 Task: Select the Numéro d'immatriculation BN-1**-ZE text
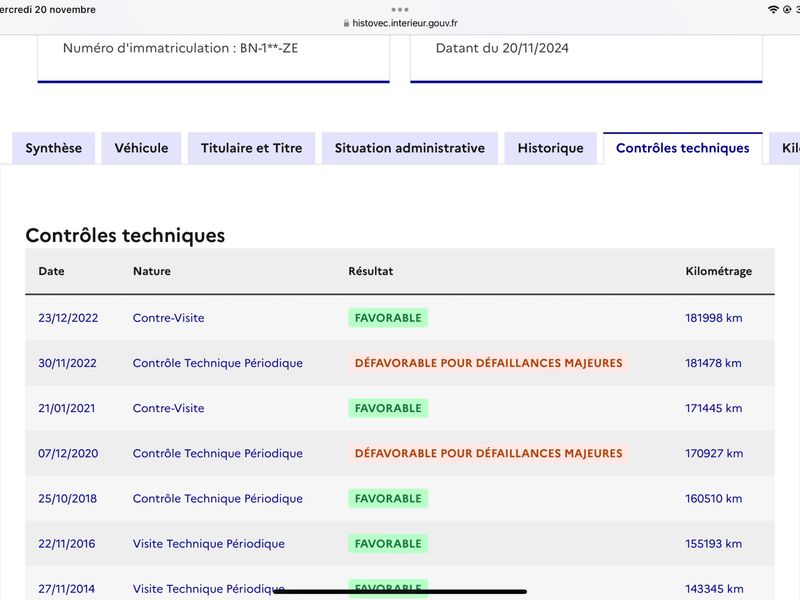coord(180,48)
